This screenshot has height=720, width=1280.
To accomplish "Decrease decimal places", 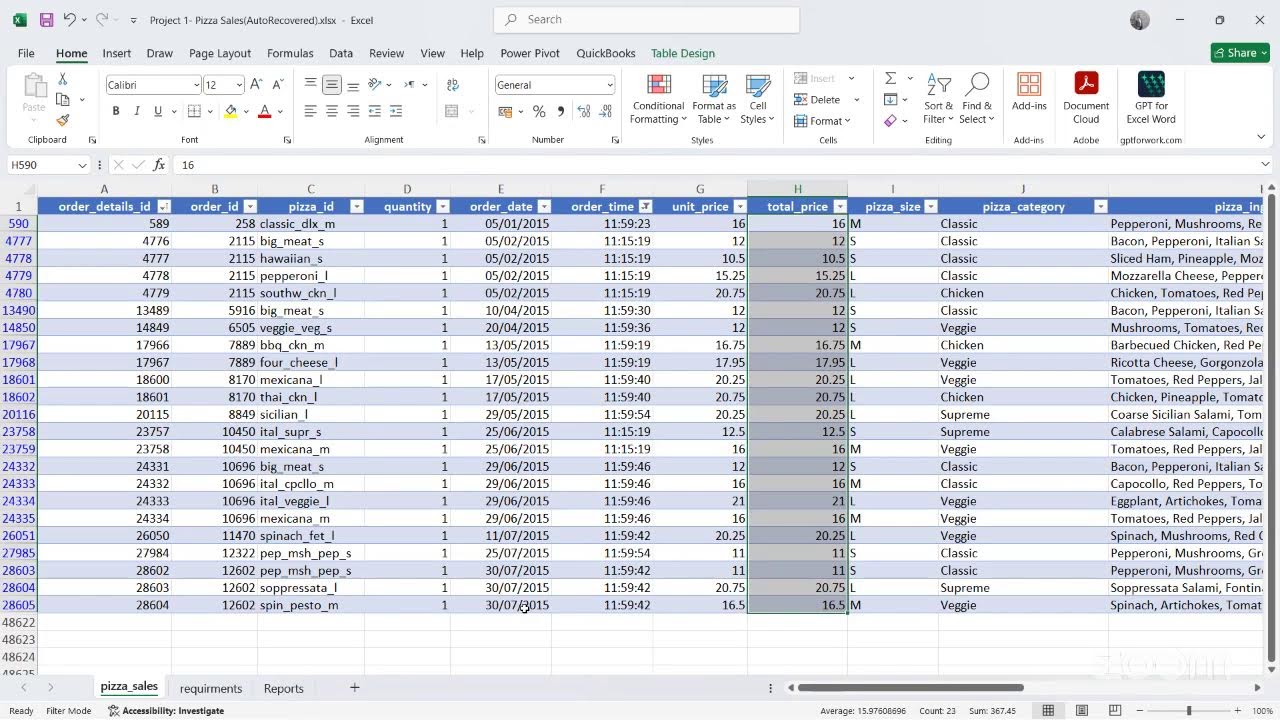I will pyautogui.click(x=604, y=111).
